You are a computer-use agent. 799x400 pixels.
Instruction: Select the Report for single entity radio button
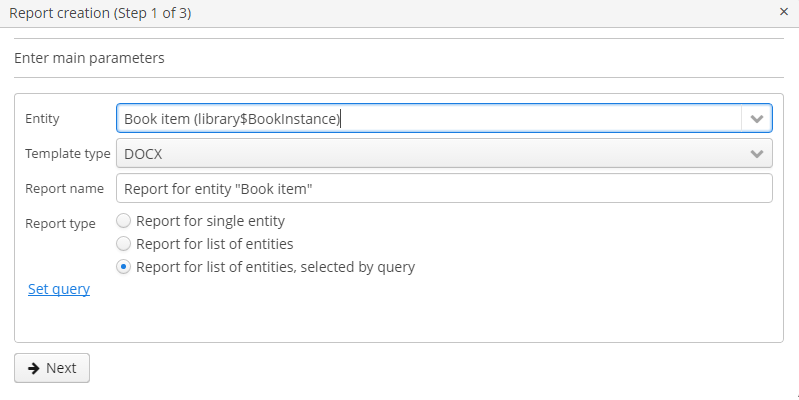124,220
